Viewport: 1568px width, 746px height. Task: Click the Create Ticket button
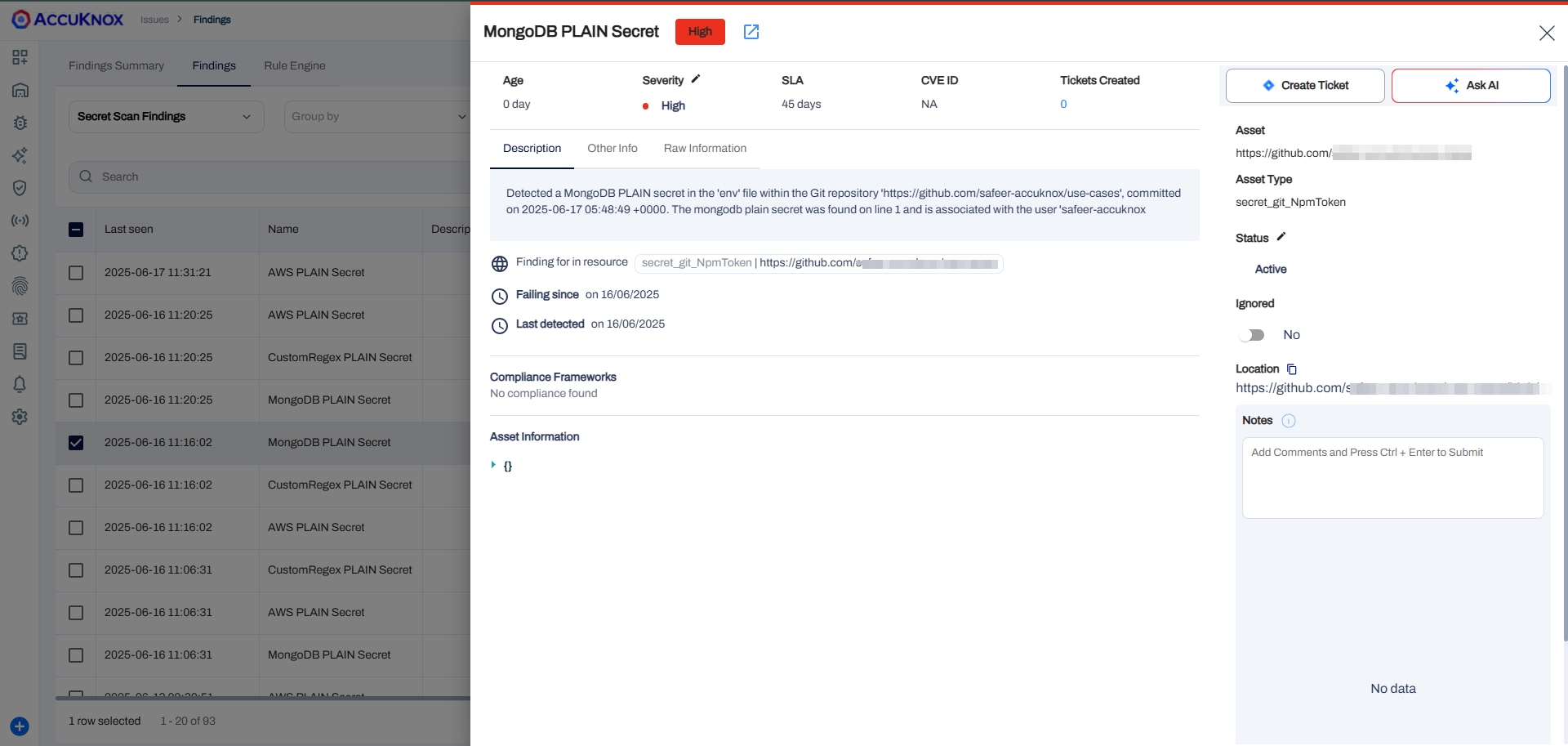1304,86
